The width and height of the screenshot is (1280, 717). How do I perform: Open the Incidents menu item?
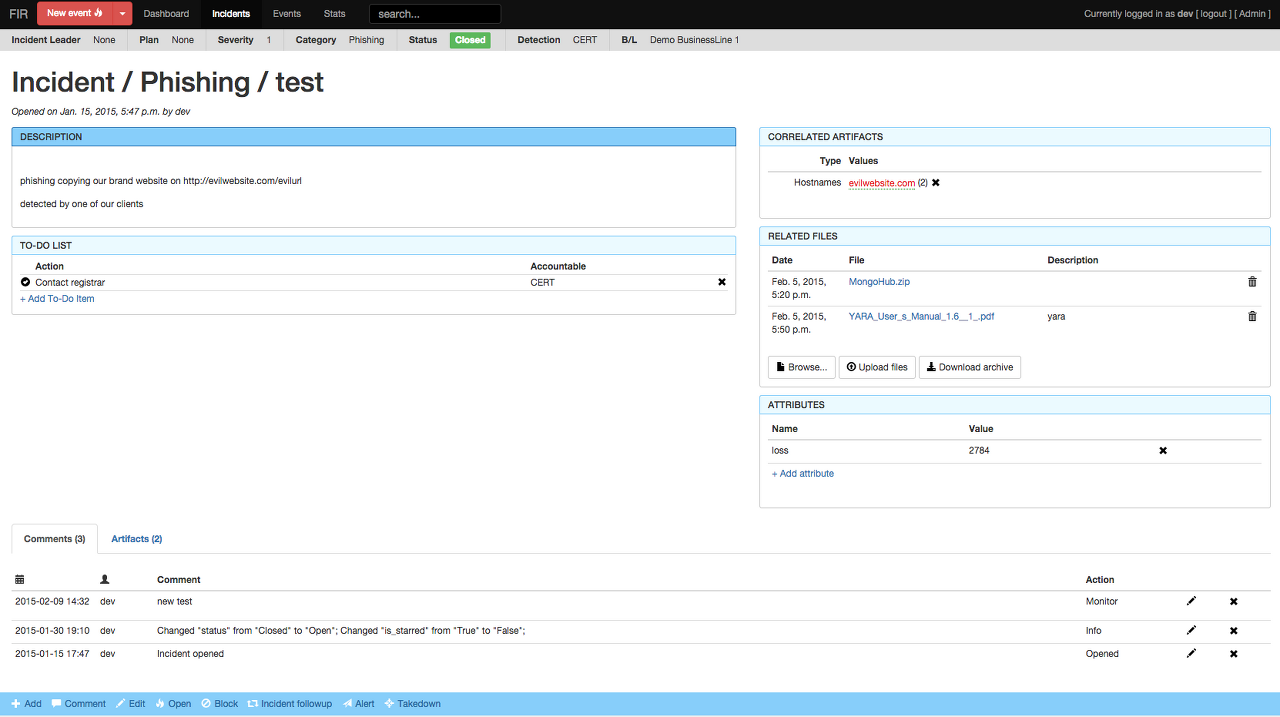point(231,14)
